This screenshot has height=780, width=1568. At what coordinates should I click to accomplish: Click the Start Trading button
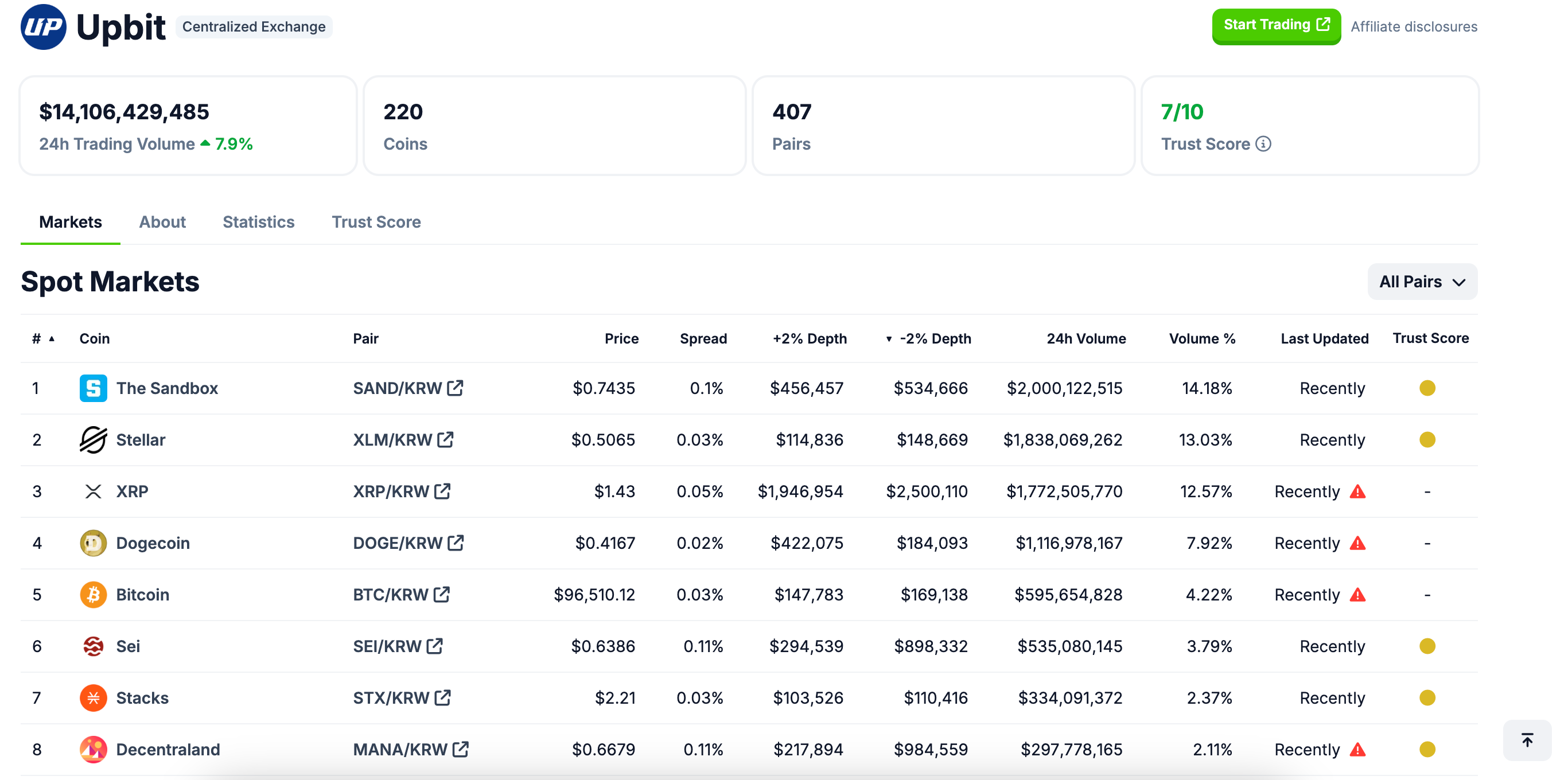coord(1277,26)
